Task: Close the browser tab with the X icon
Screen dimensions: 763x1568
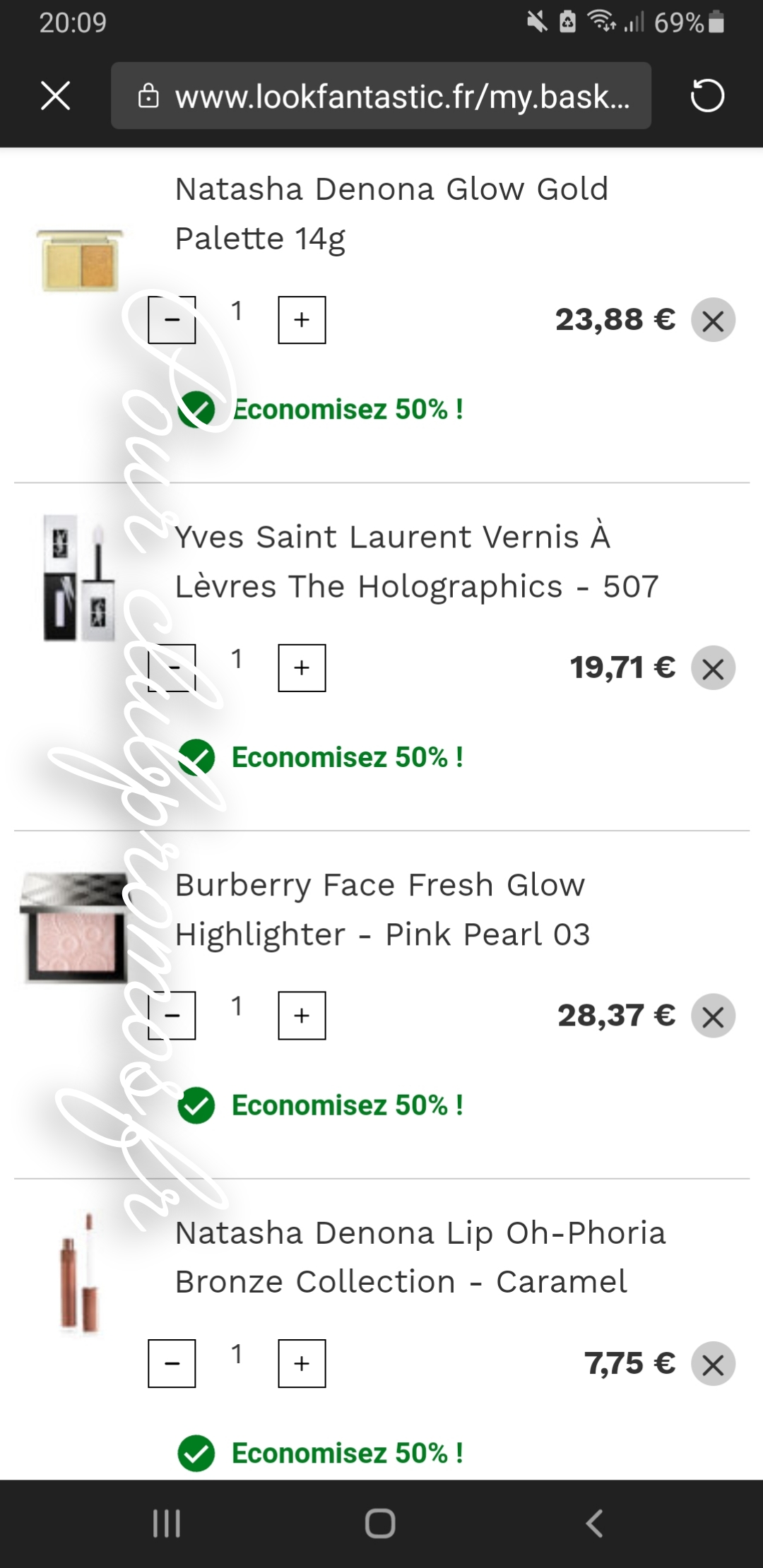Action: (56, 96)
